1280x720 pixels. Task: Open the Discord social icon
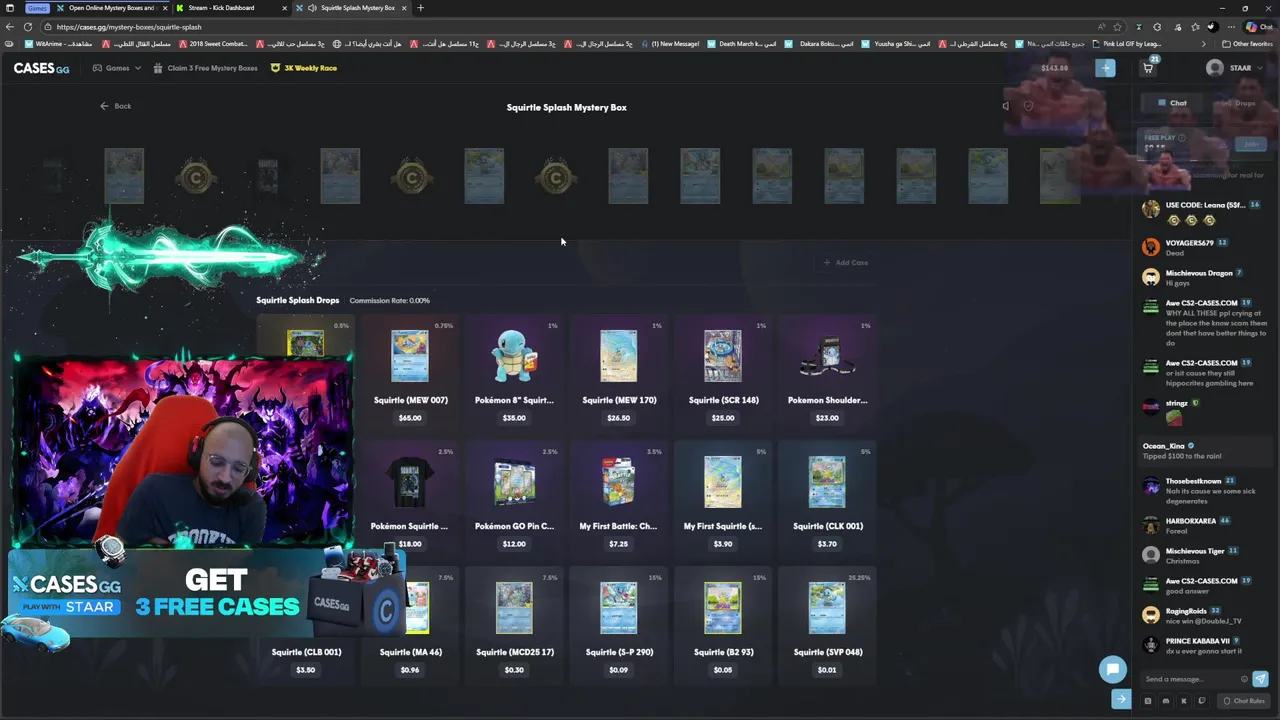tap(1166, 701)
